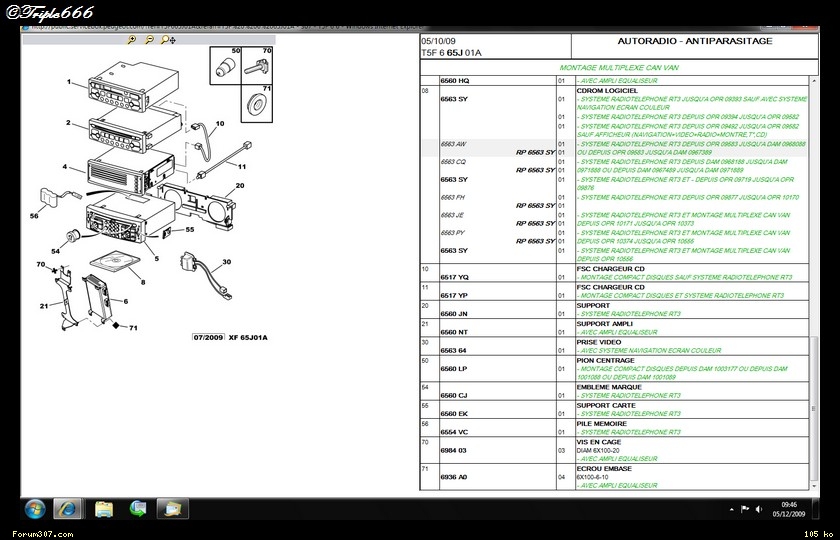Click callout number 21 beside the bracket

[44, 306]
